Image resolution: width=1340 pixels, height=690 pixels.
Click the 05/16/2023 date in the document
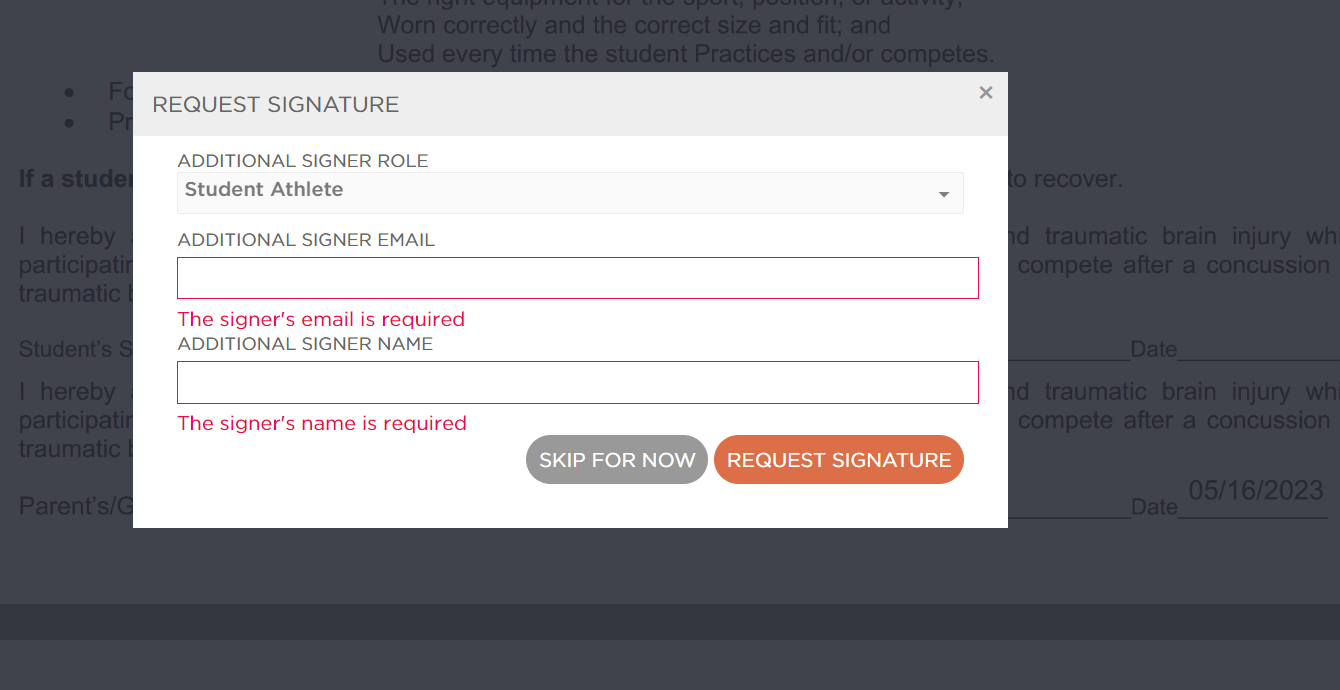coord(1256,491)
